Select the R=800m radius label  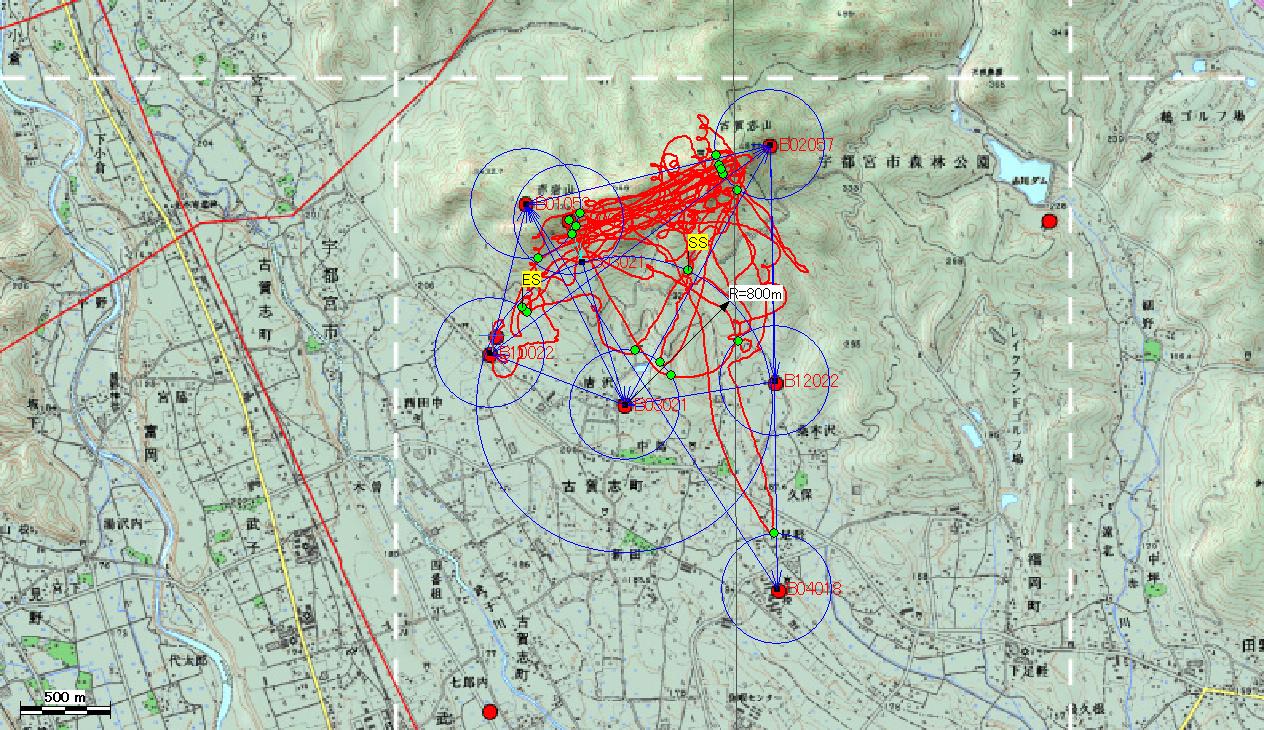(x=754, y=294)
